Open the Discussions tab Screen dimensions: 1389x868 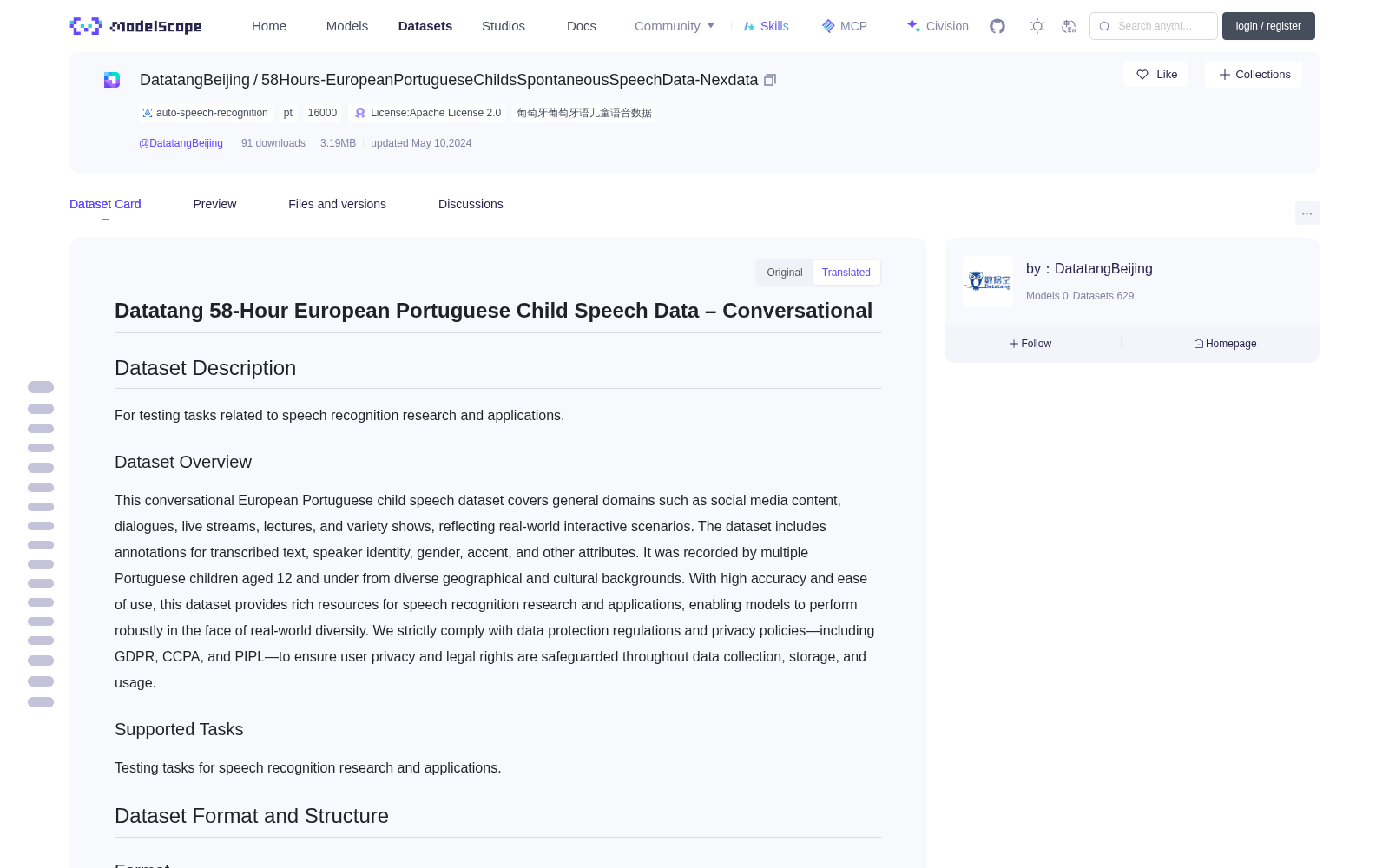click(x=471, y=204)
